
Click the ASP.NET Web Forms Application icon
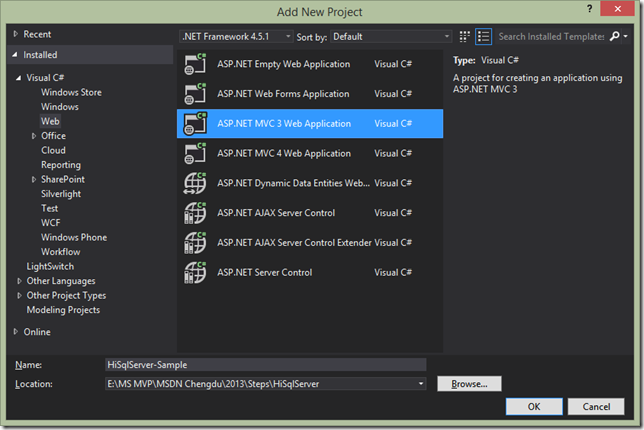[x=195, y=94]
